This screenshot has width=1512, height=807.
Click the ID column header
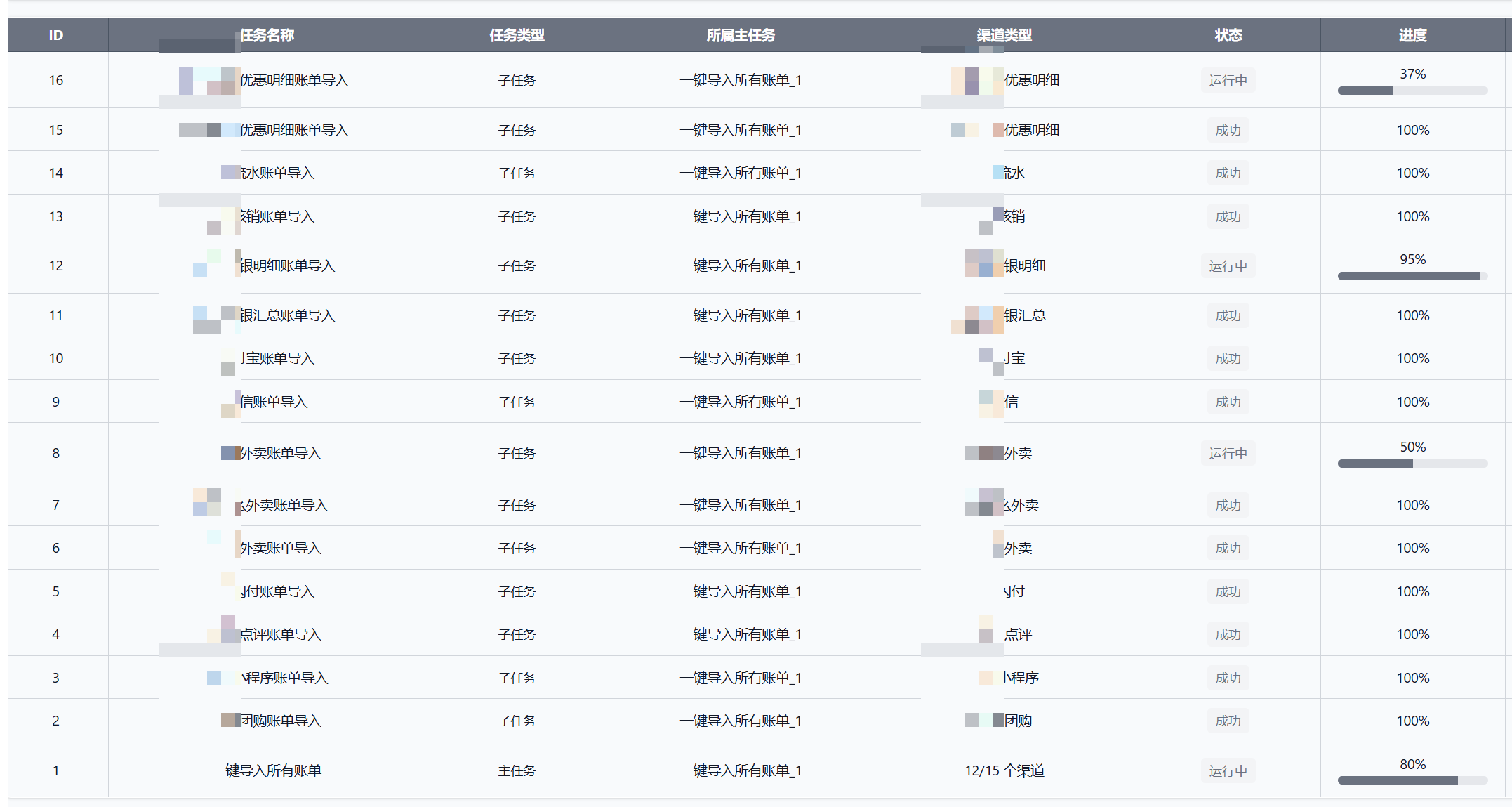(56, 35)
